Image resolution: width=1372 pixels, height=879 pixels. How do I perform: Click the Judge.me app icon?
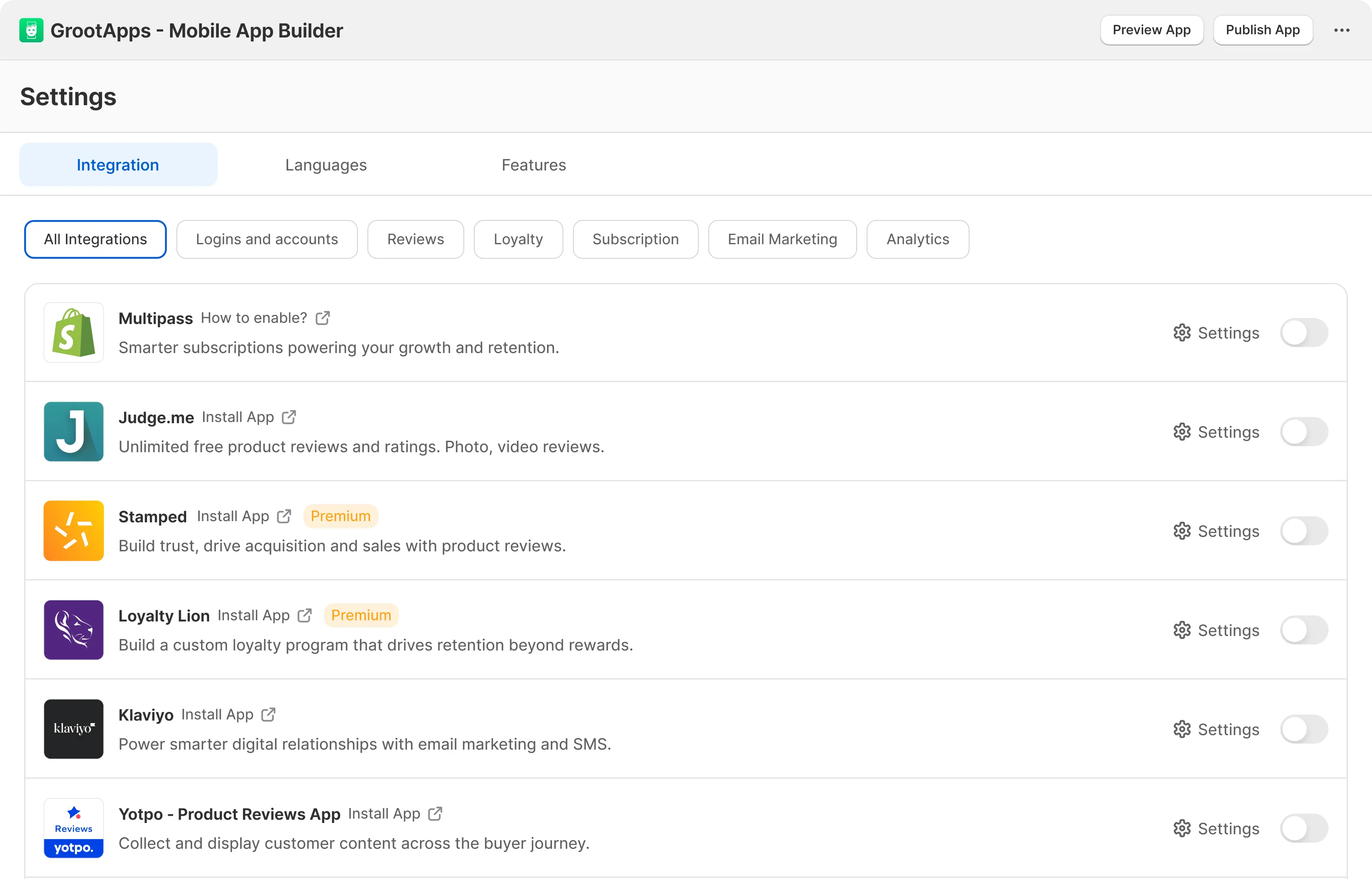[x=74, y=432]
